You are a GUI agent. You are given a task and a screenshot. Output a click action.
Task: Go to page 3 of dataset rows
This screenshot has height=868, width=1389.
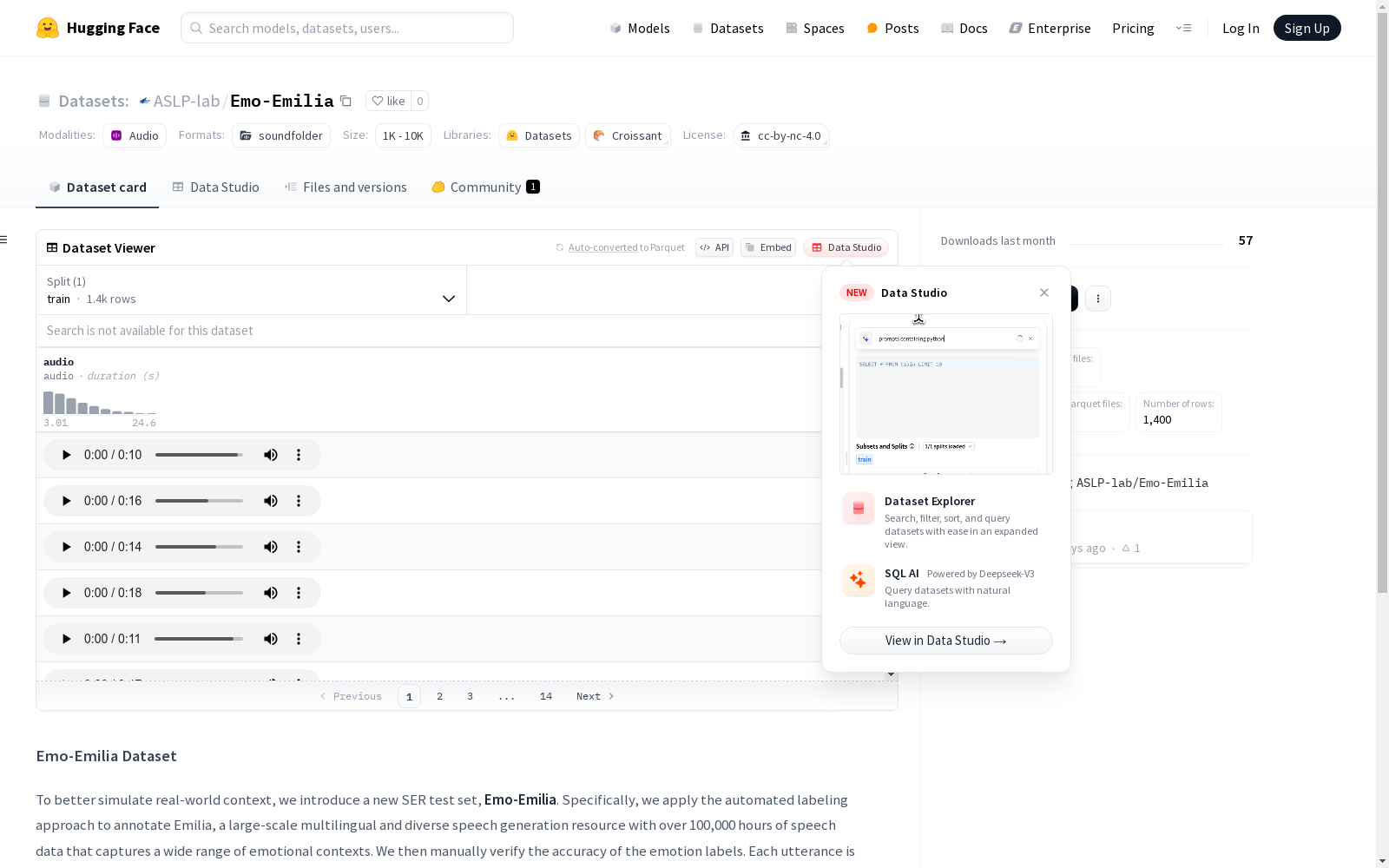tap(471, 696)
